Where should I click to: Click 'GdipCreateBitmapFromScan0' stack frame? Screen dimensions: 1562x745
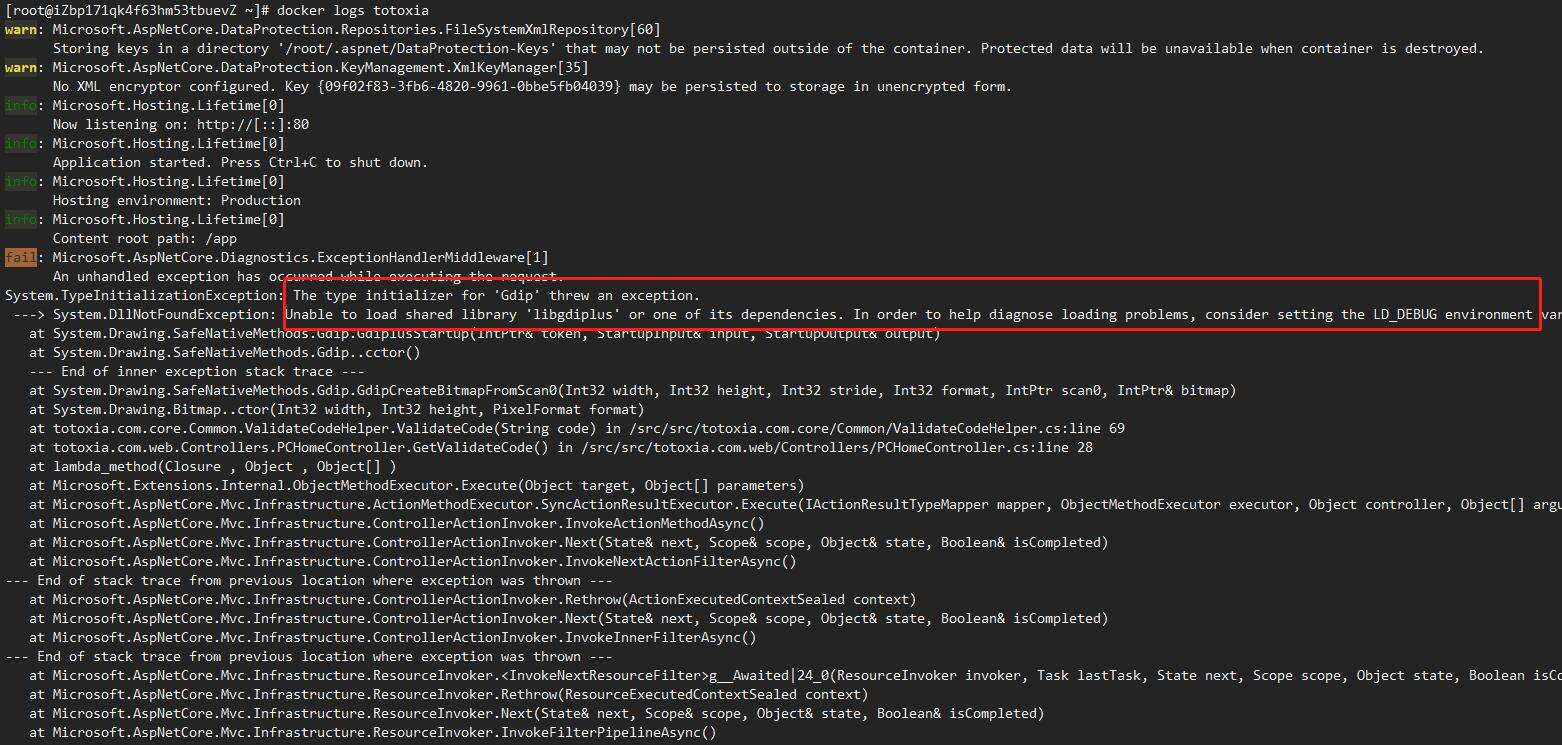[632, 390]
